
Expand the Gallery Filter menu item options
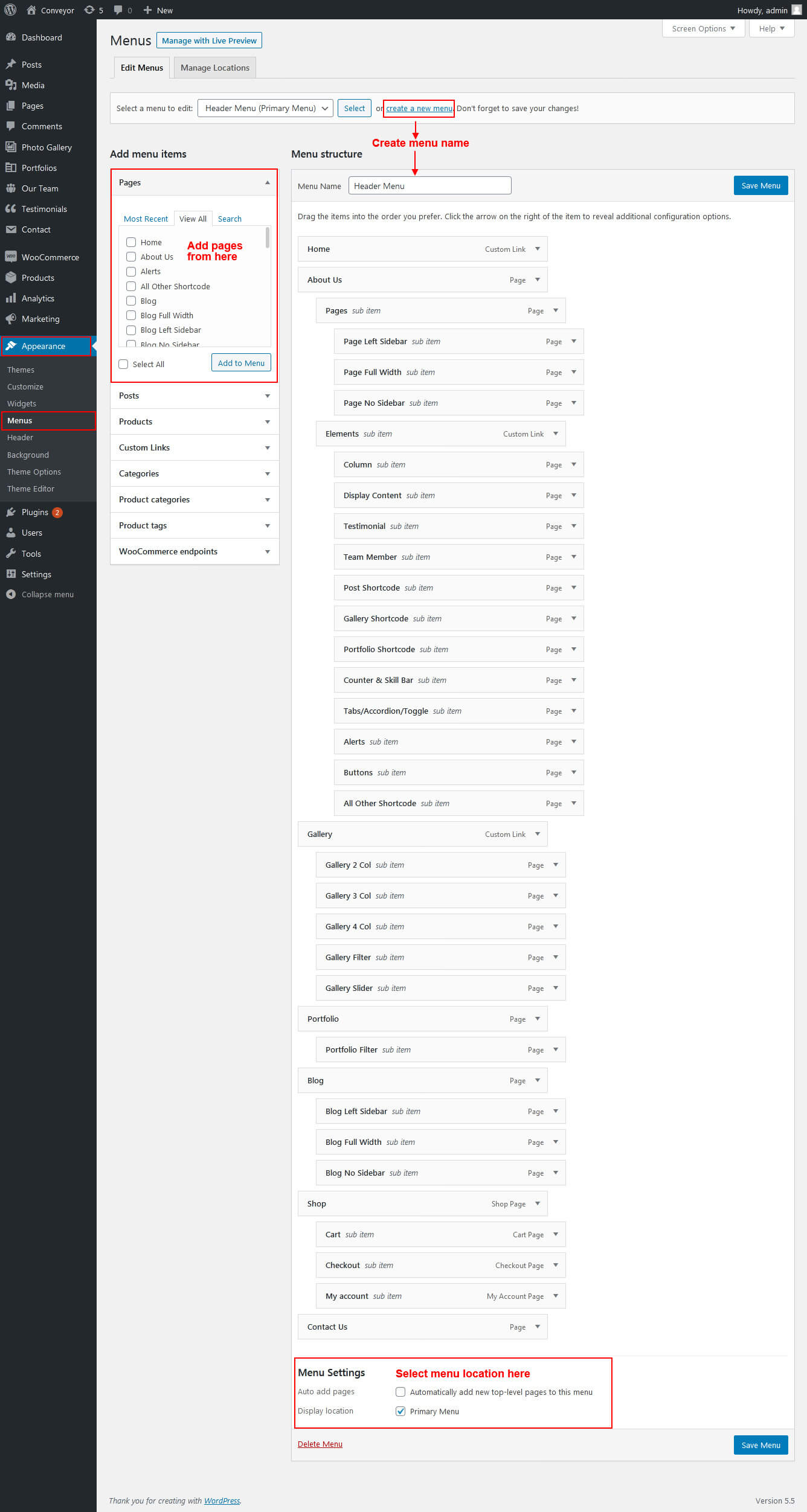(556, 957)
